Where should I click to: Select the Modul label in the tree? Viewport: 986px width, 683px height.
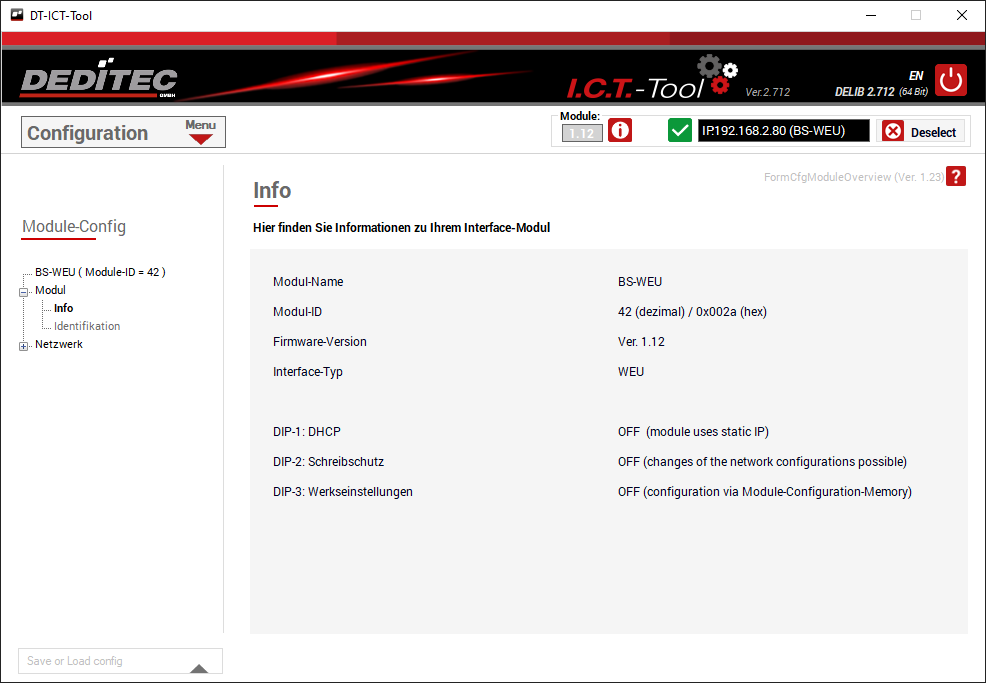point(50,290)
